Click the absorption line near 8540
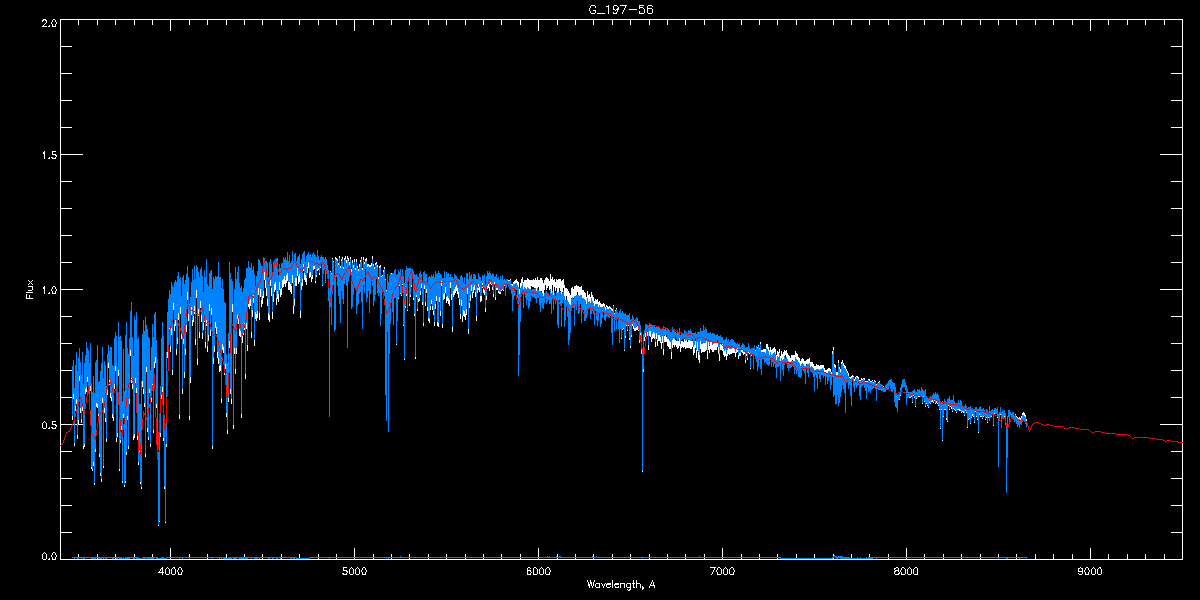The image size is (1200, 600). [x=1006, y=455]
